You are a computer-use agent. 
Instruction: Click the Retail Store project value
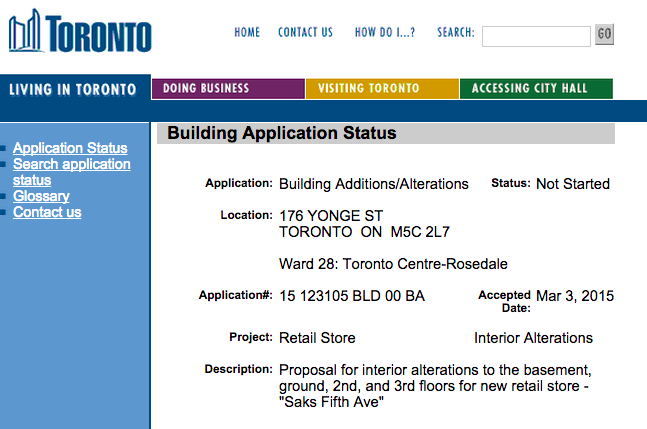tap(317, 338)
